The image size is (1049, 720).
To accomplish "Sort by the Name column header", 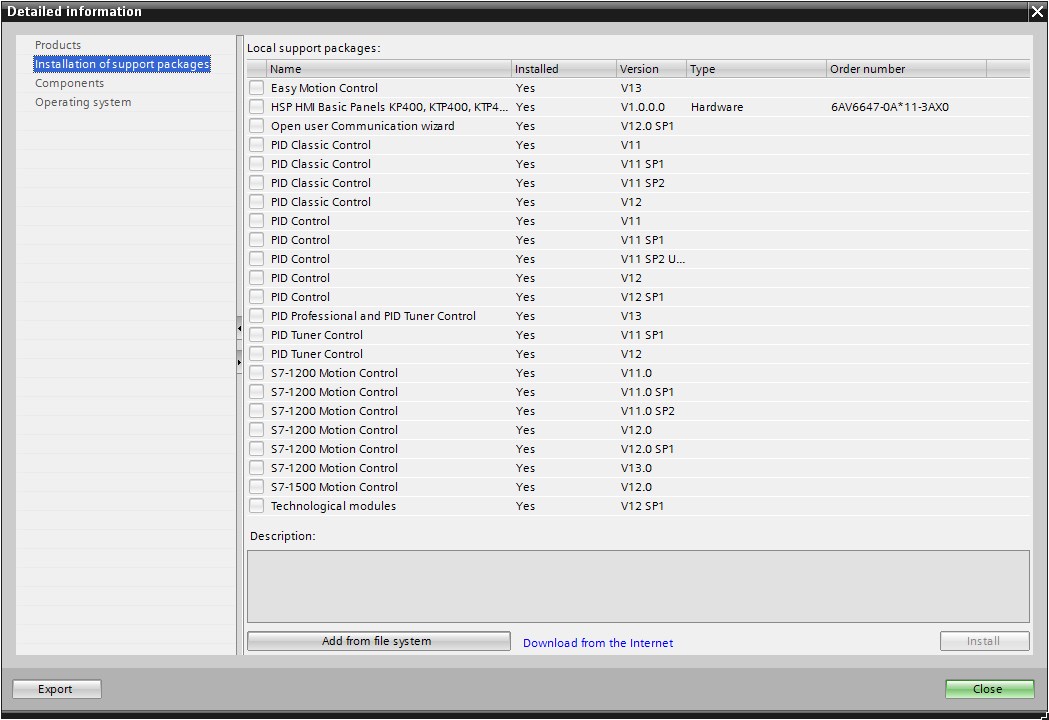I will (389, 69).
